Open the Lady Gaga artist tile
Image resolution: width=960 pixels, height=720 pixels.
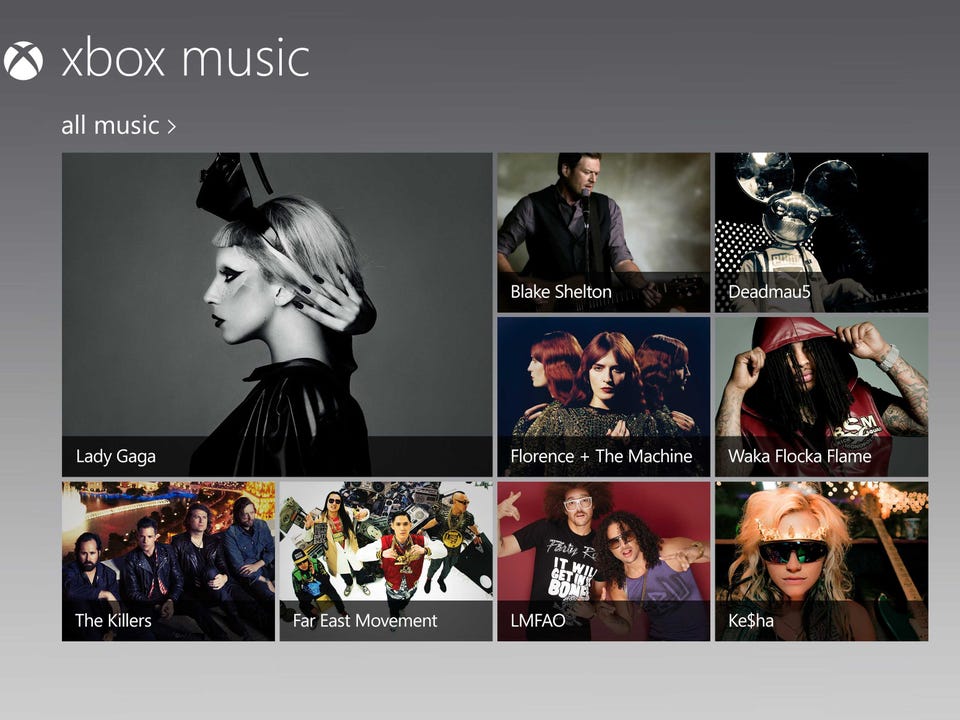(277, 315)
